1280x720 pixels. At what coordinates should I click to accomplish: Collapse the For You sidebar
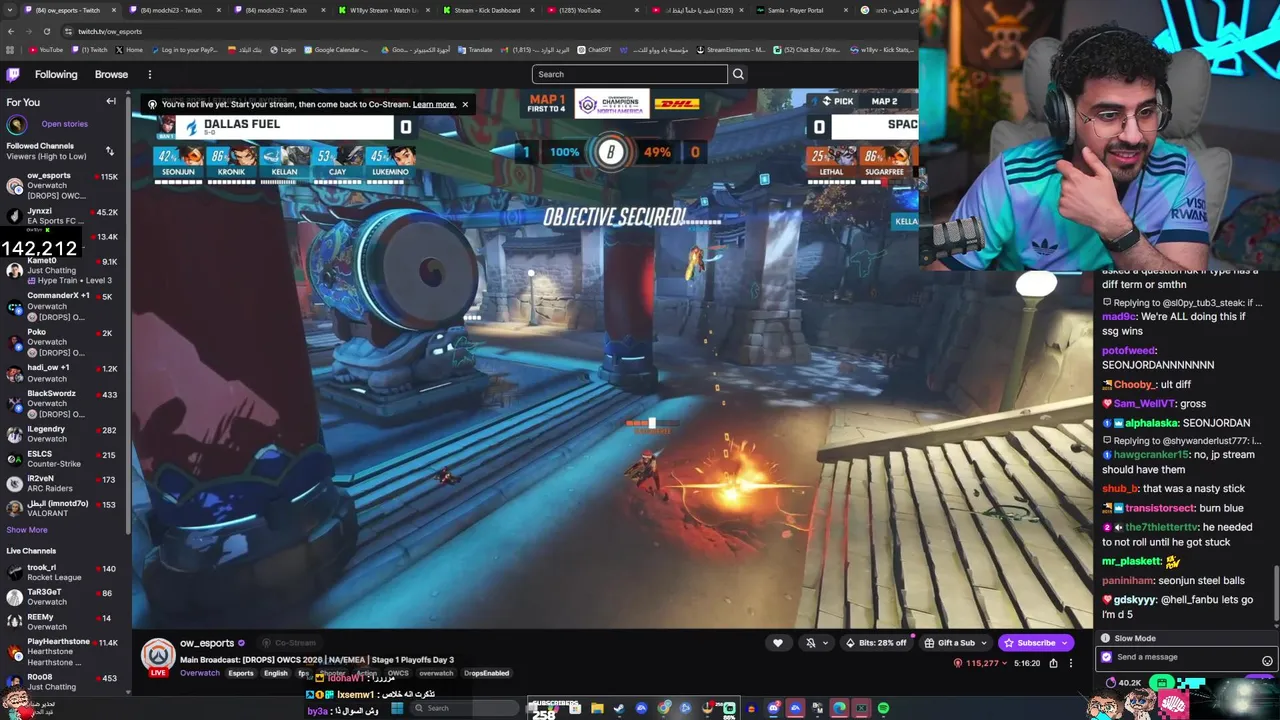click(111, 101)
